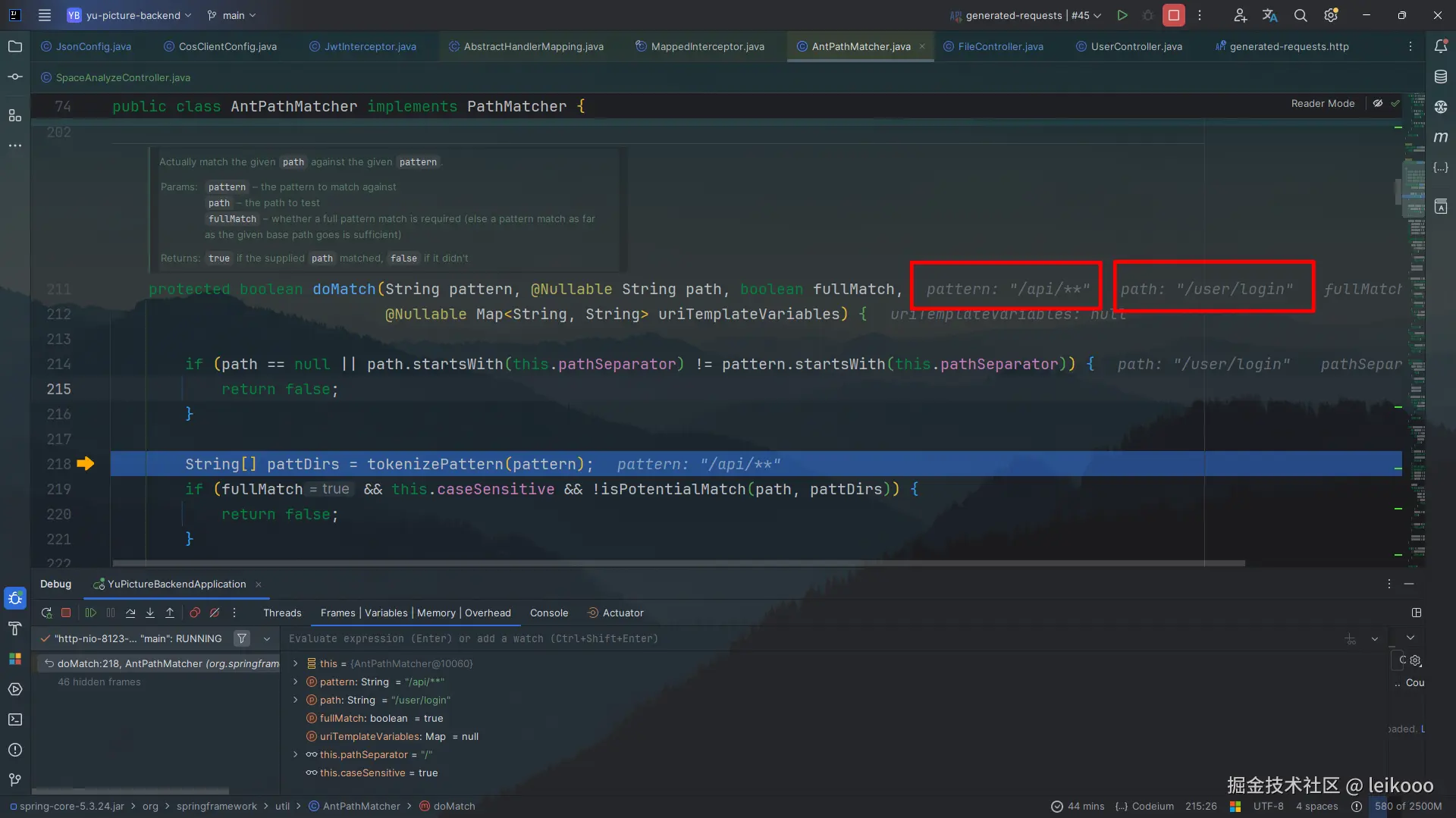Viewport: 1456px width, 818px height.
Task: Open the Build hammer tool window
Action: coord(15,628)
